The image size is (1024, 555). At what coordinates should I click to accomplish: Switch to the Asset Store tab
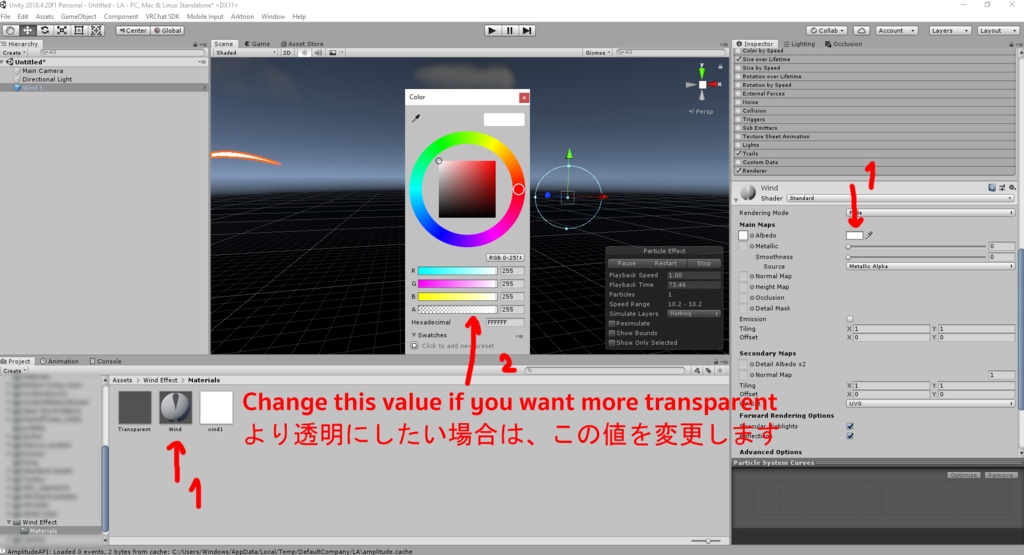[302, 44]
